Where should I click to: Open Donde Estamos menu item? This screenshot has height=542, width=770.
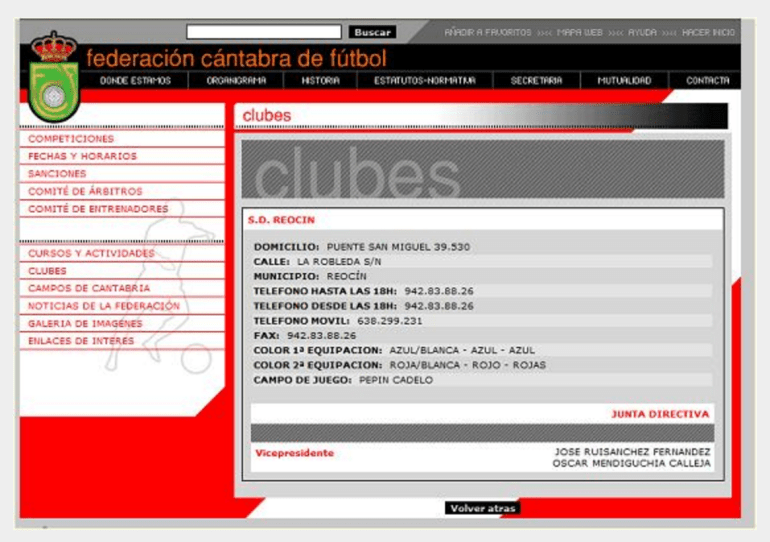(135, 81)
